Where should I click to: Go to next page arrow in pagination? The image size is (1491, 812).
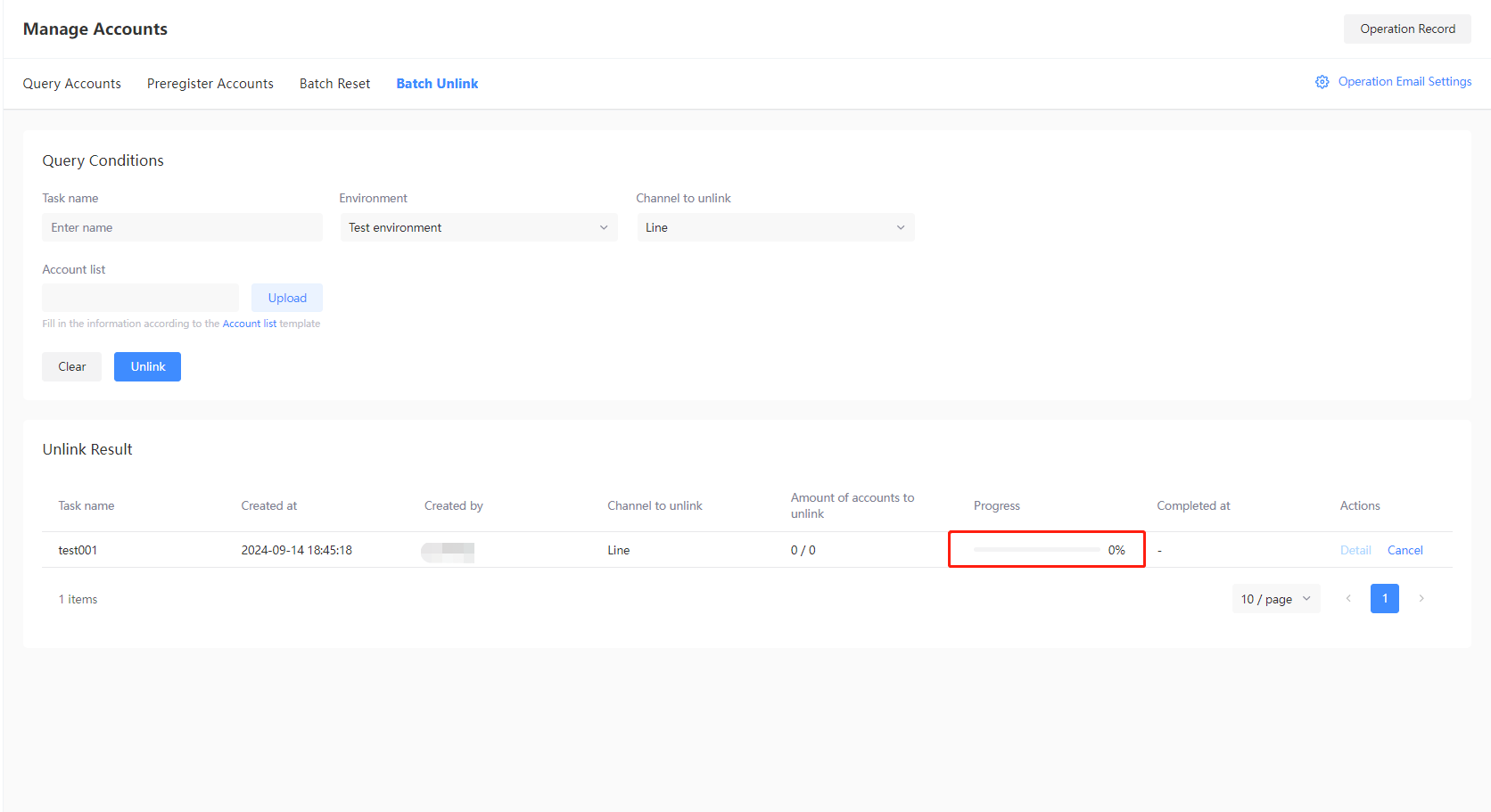[x=1421, y=599]
